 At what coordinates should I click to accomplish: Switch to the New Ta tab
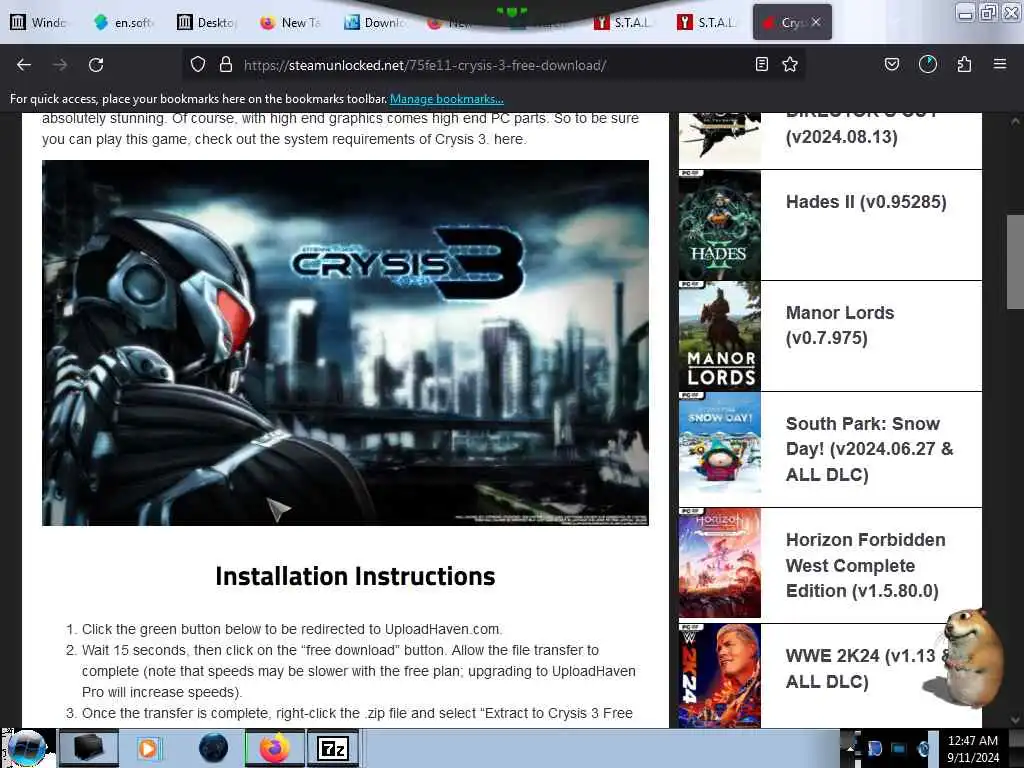(291, 22)
